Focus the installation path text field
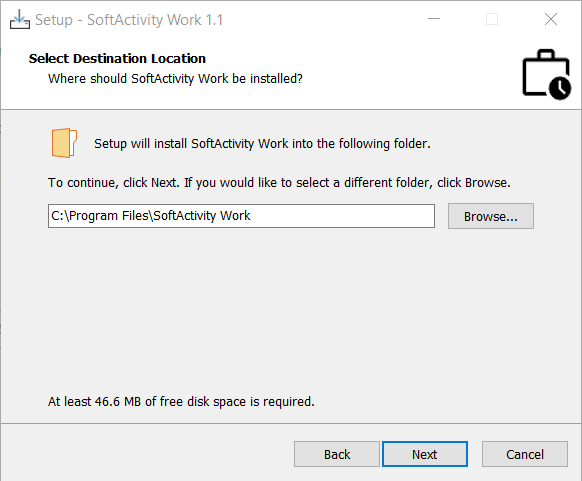The height and width of the screenshot is (481, 582). coord(241,216)
